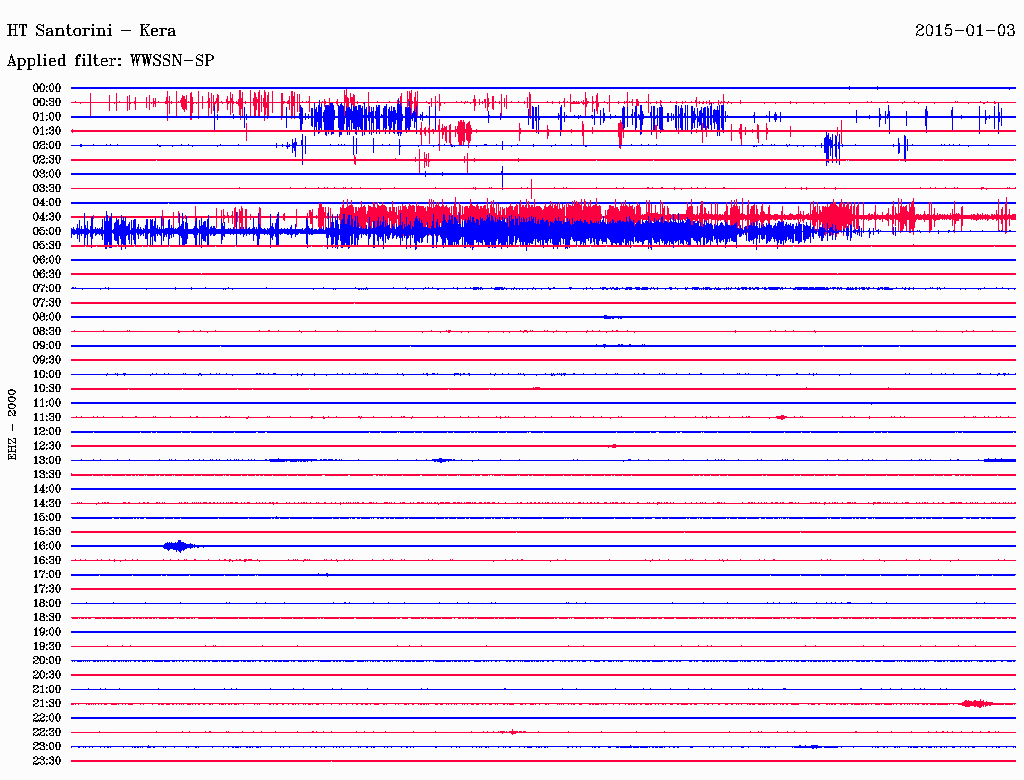Select the 21:30 time label
Image resolution: width=1024 pixels, height=780 pixels.
point(47,704)
